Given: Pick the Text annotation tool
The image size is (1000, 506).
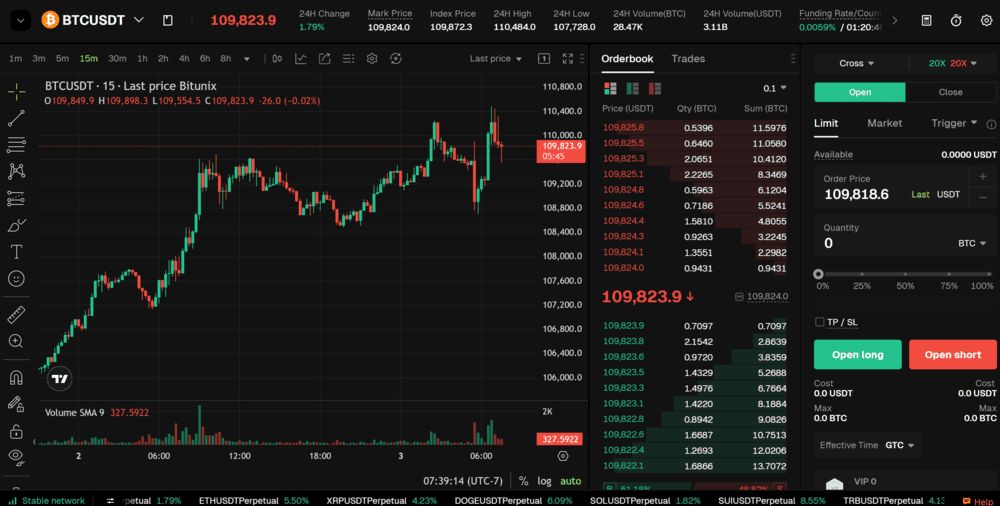Looking at the screenshot, I should [x=16, y=251].
